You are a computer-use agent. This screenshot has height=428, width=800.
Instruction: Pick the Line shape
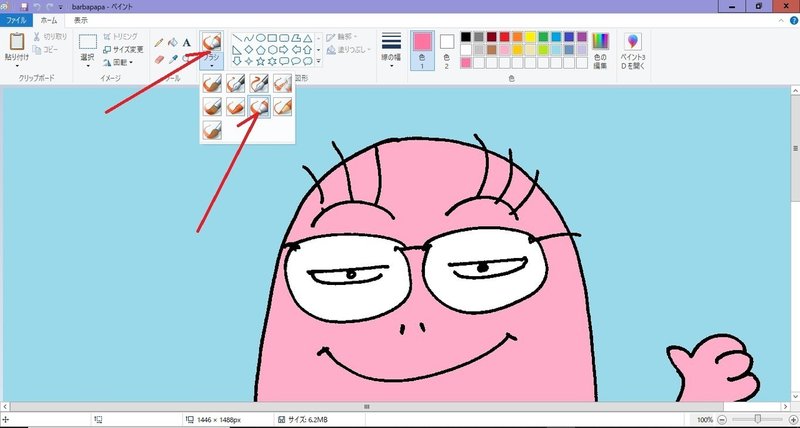coord(237,38)
